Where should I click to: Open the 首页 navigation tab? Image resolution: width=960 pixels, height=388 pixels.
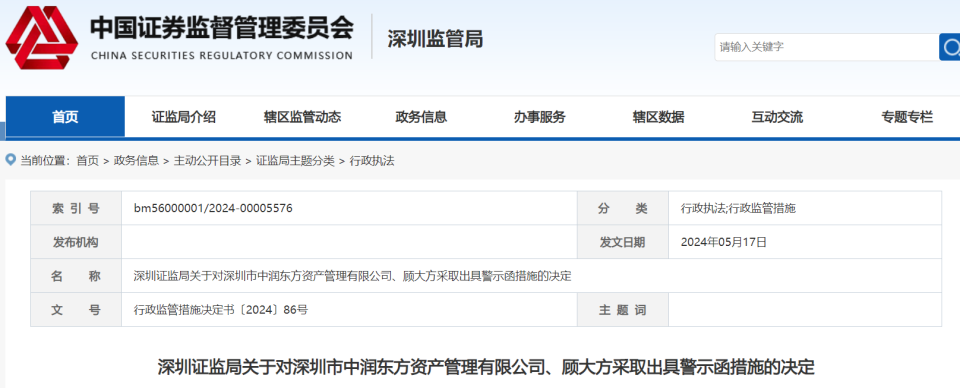pyautogui.click(x=65, y=117)
